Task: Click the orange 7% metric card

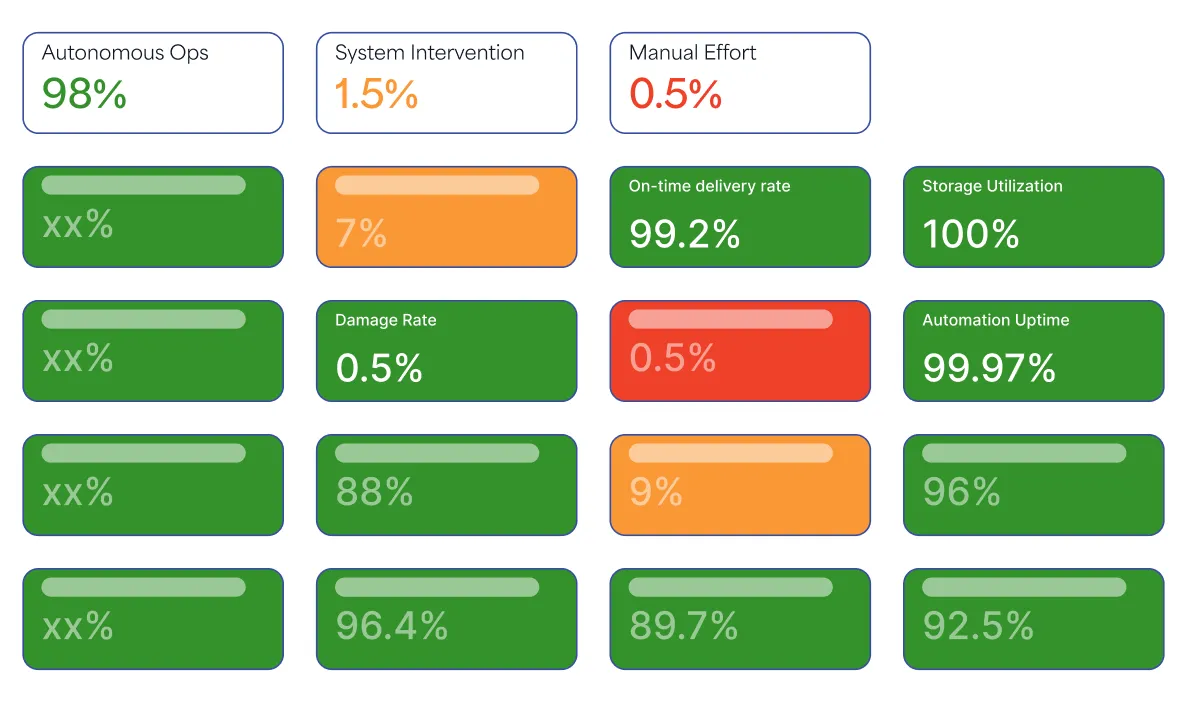Action: (x=446, y=217)
